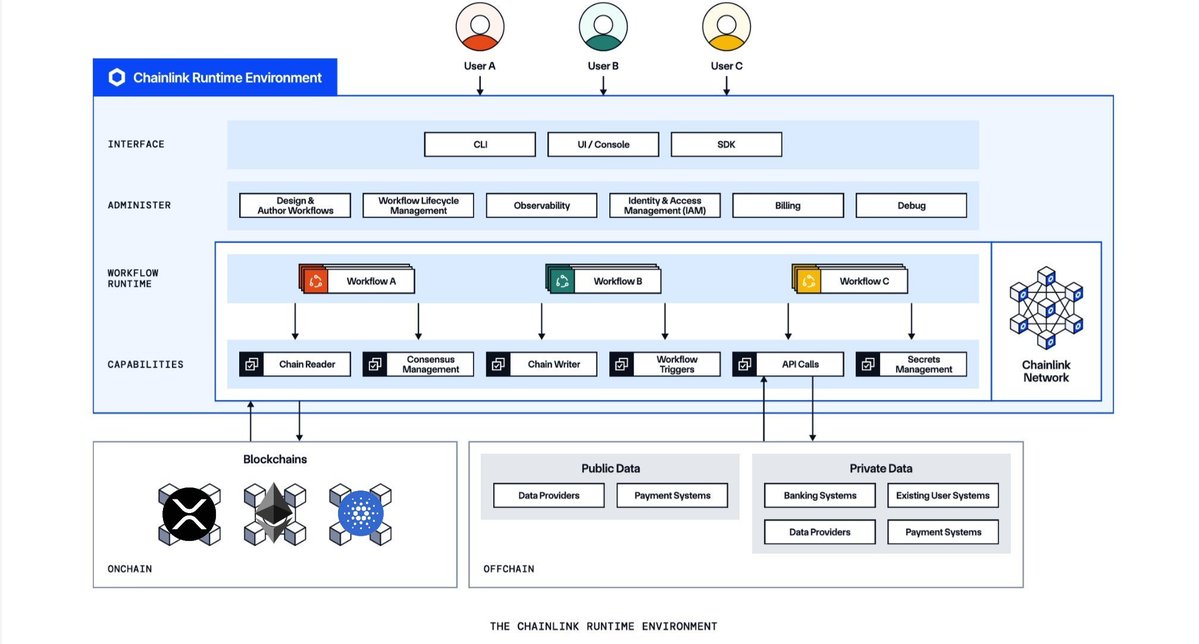This screenshot has width=1199, height=644.
Task: Click the green Workflow B icon
Action: pos(561,280)
